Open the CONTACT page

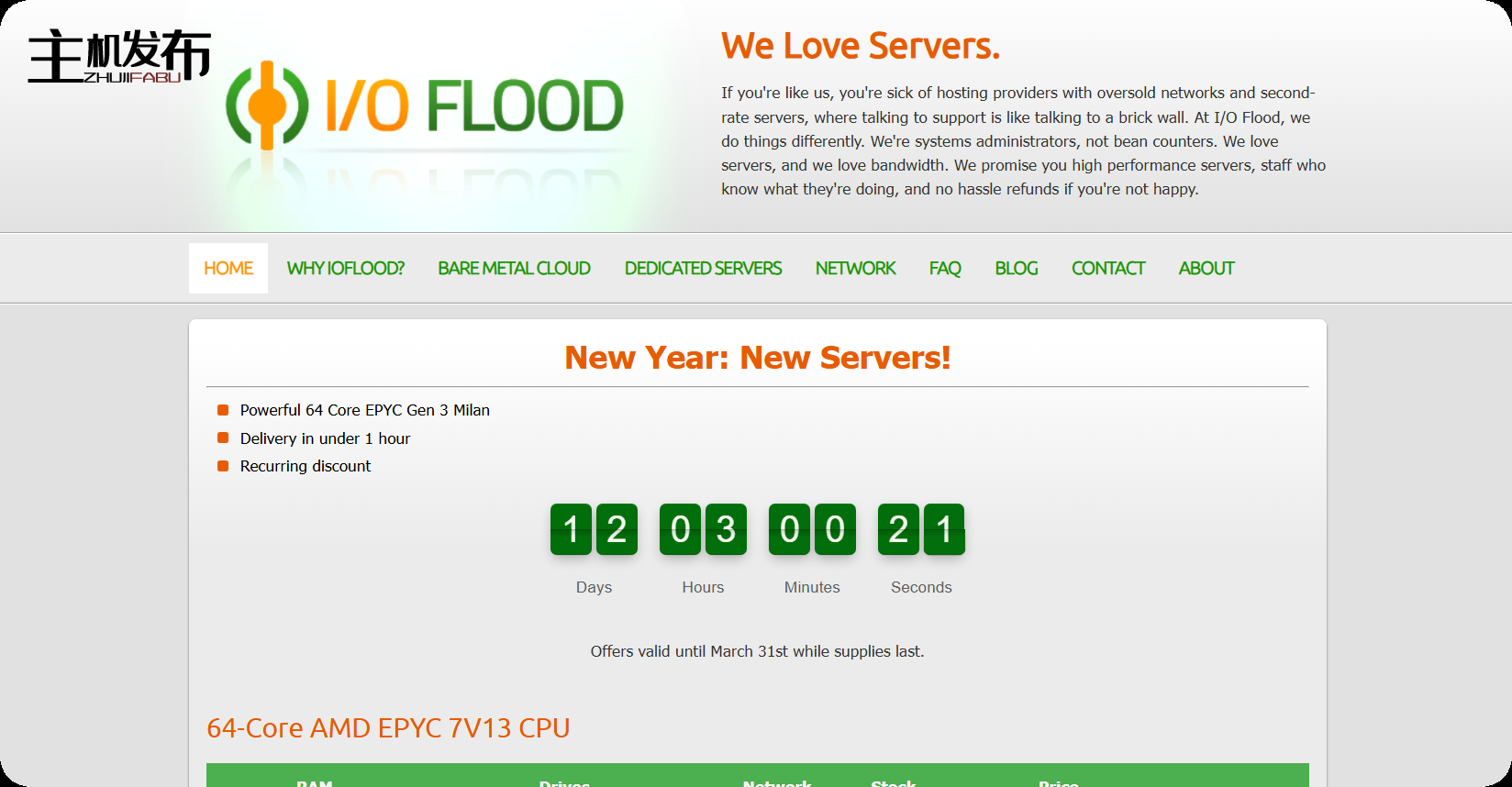tap(1108, 269)
